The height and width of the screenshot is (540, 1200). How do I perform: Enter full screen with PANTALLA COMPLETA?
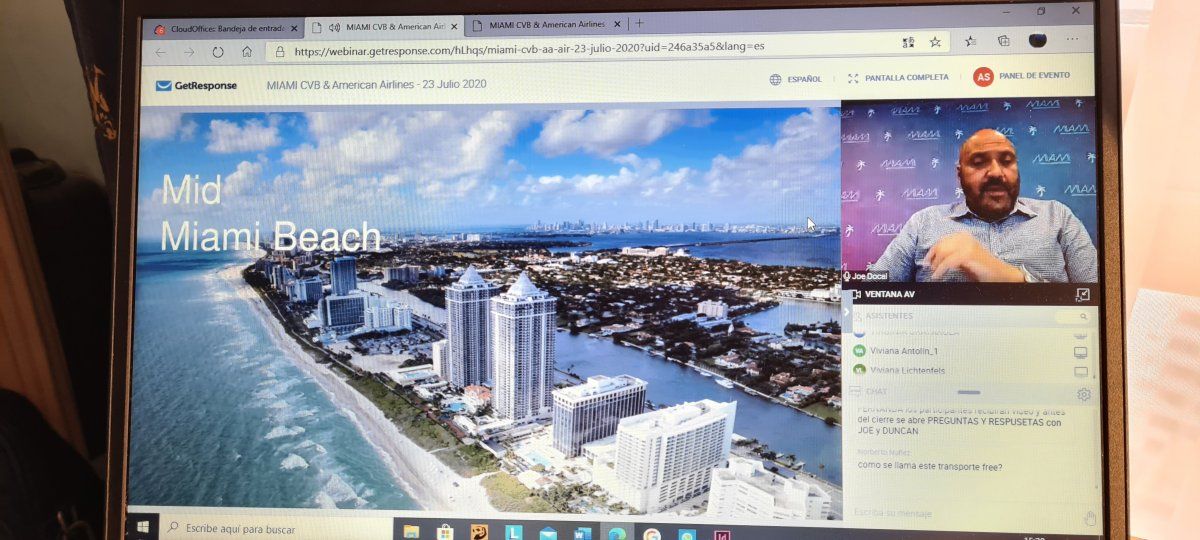pos(898,78)
